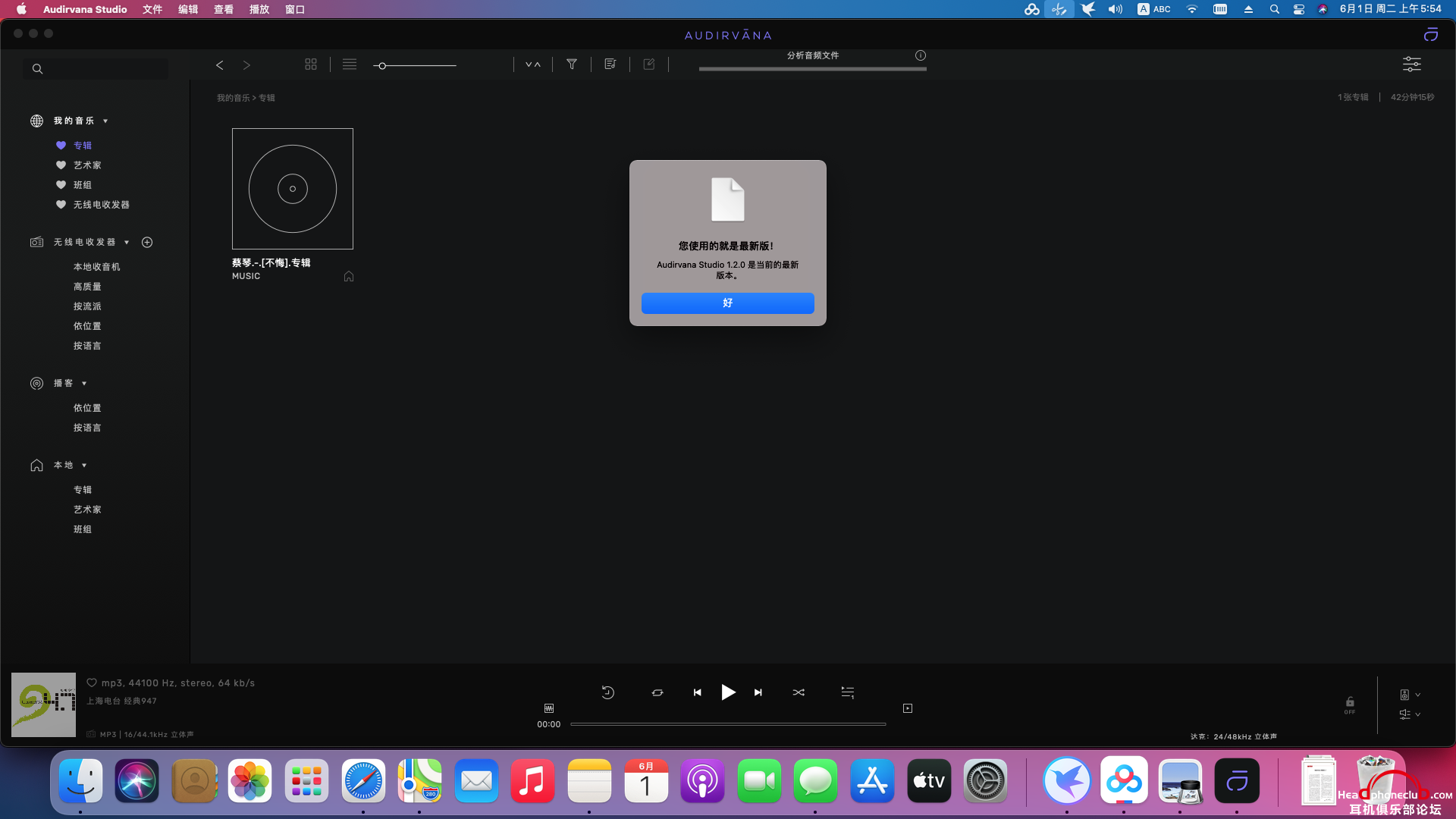The height and width of the screenshot is (819, 1456).
Task: Click the audio analysis progress bar
Action: click(x=813, y=69)
